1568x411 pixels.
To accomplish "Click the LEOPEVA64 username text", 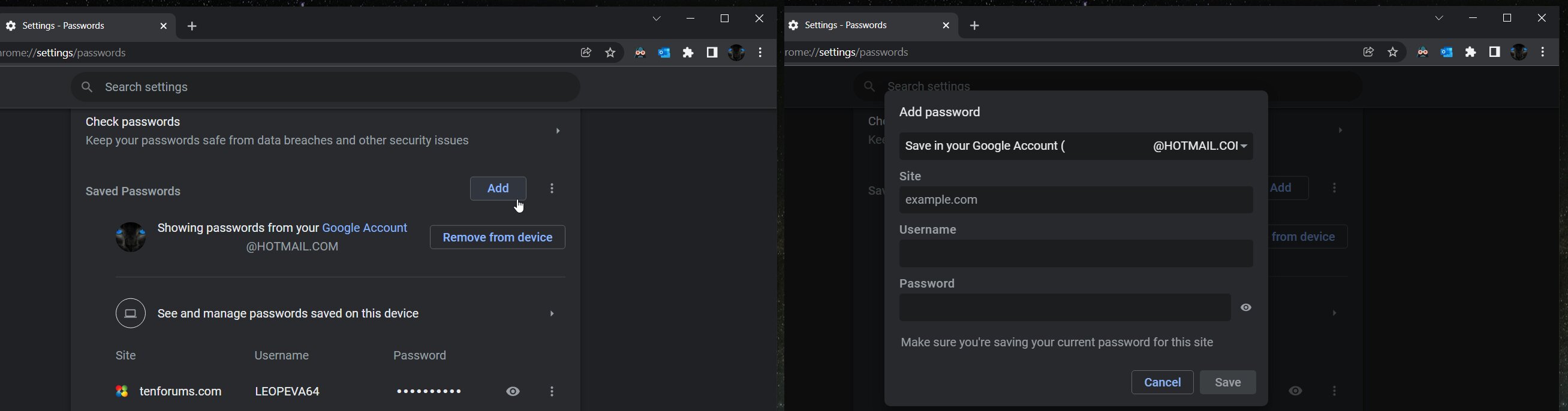I will pos(287,392).
